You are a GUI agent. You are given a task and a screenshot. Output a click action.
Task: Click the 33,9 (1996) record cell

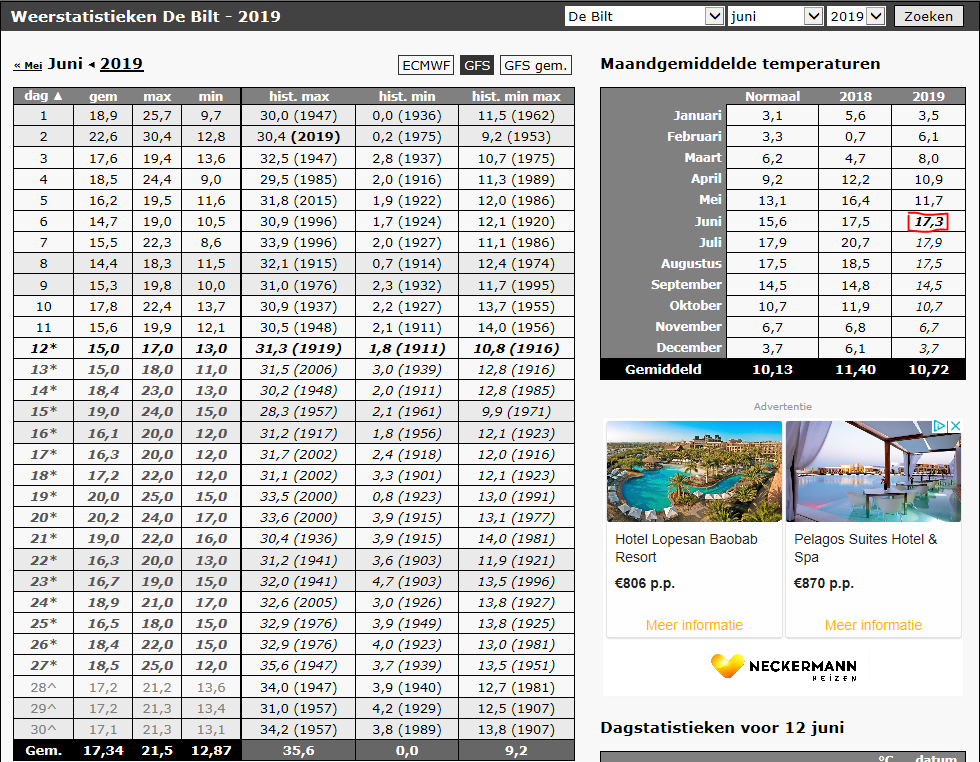299,242
